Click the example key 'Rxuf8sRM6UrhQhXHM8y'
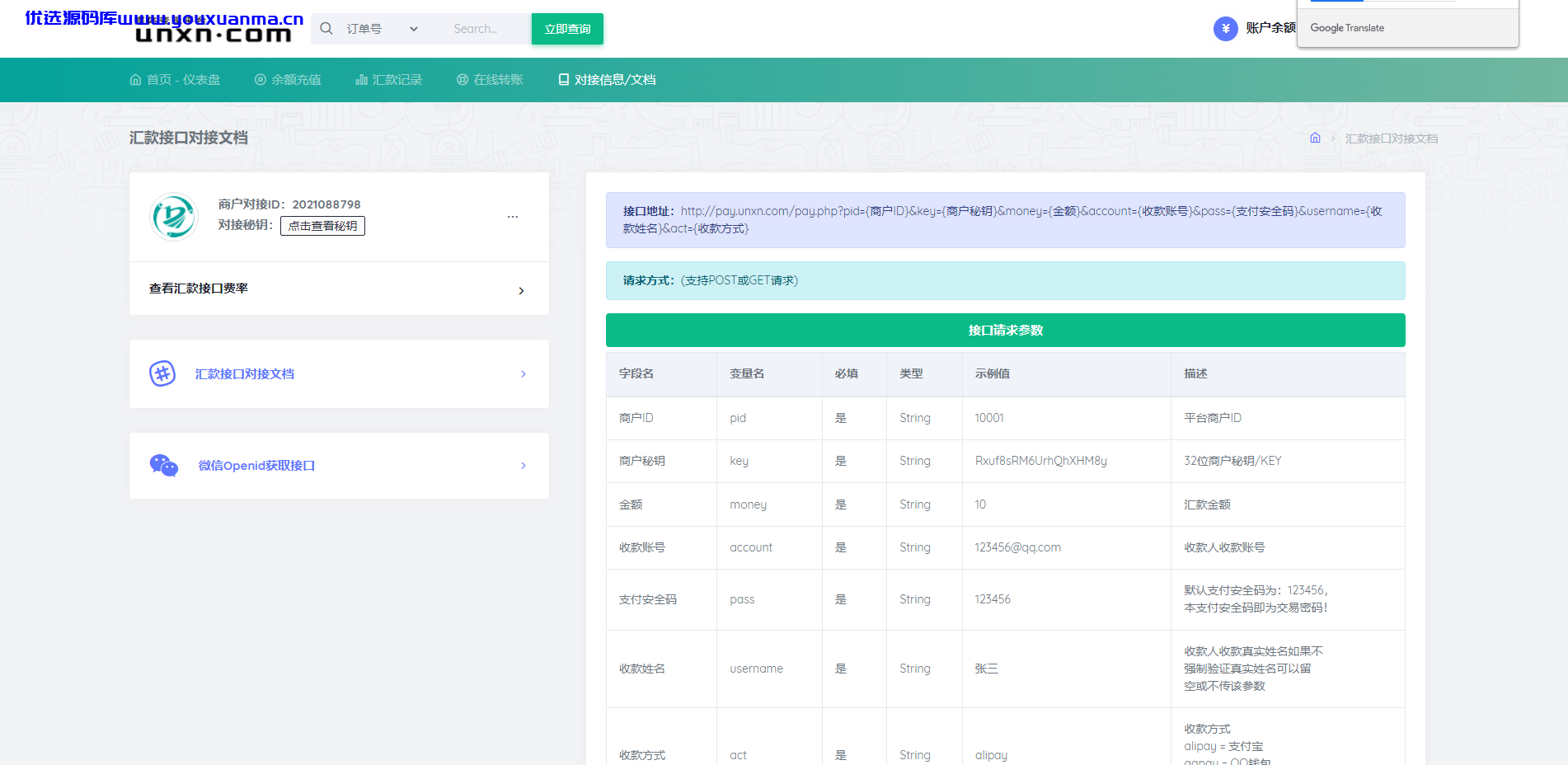 tap(1040, 461)
